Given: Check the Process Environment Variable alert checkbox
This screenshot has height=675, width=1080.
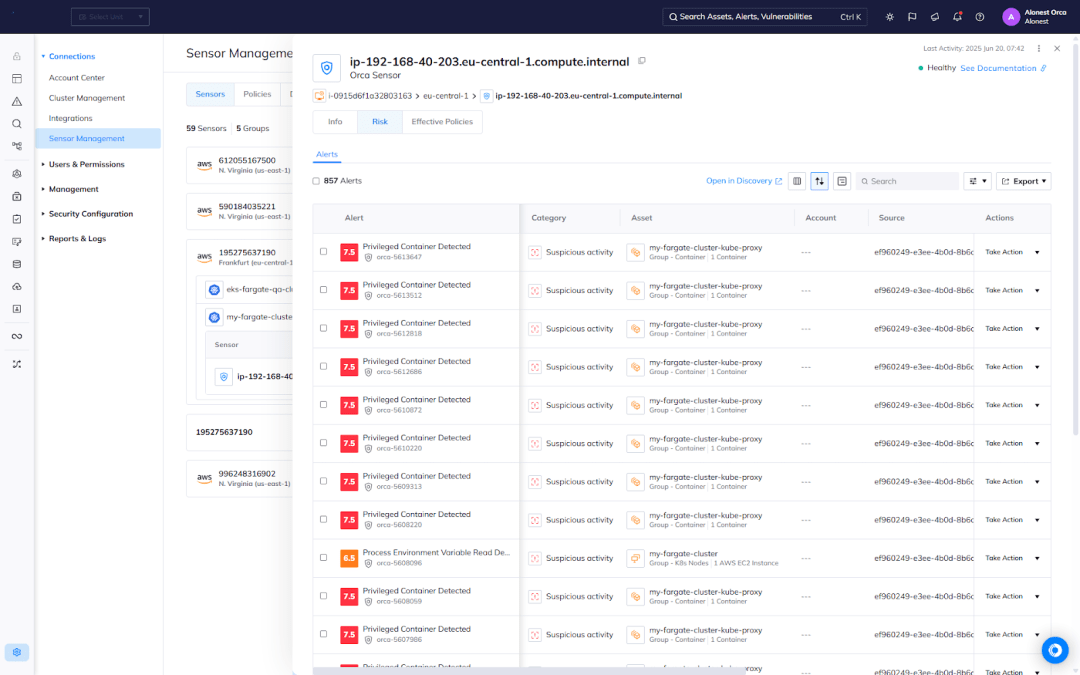Looking at the screenshot, I should 323,557.
